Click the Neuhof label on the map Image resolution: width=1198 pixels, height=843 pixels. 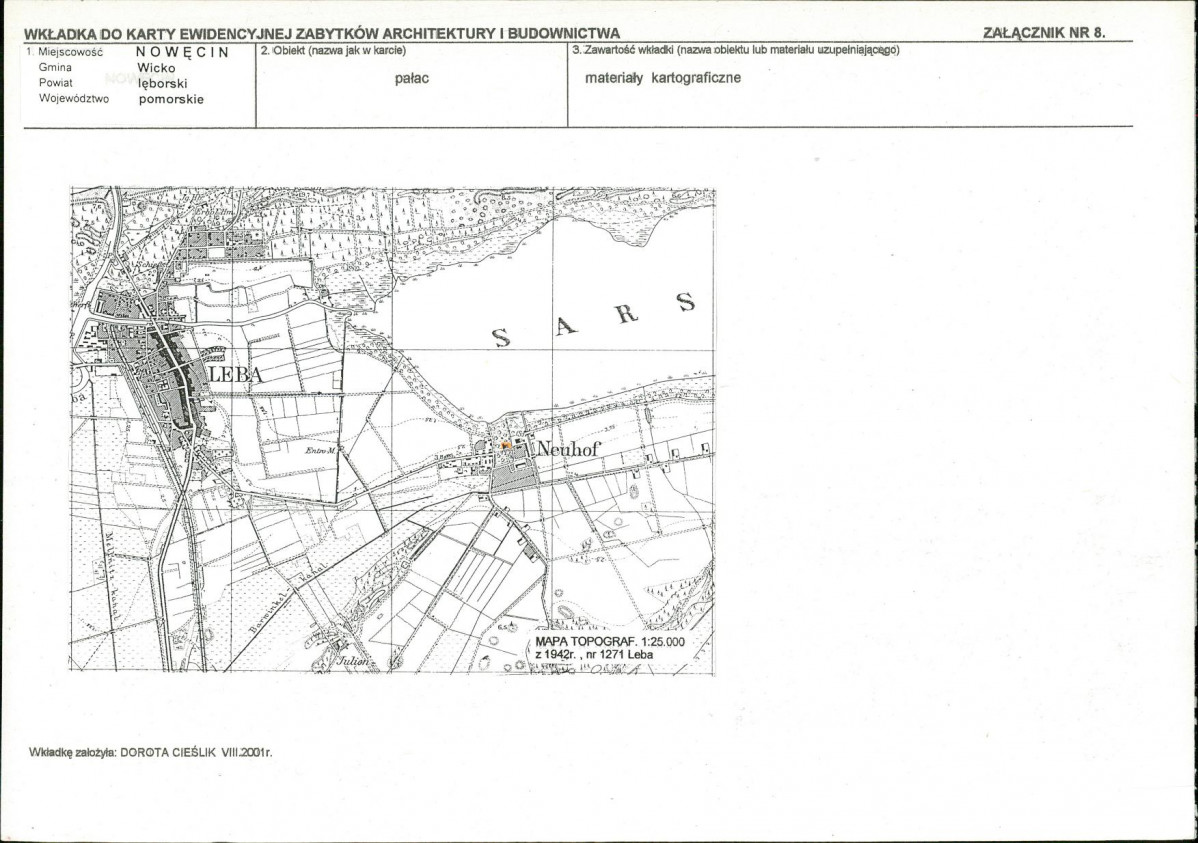[569, 449]
